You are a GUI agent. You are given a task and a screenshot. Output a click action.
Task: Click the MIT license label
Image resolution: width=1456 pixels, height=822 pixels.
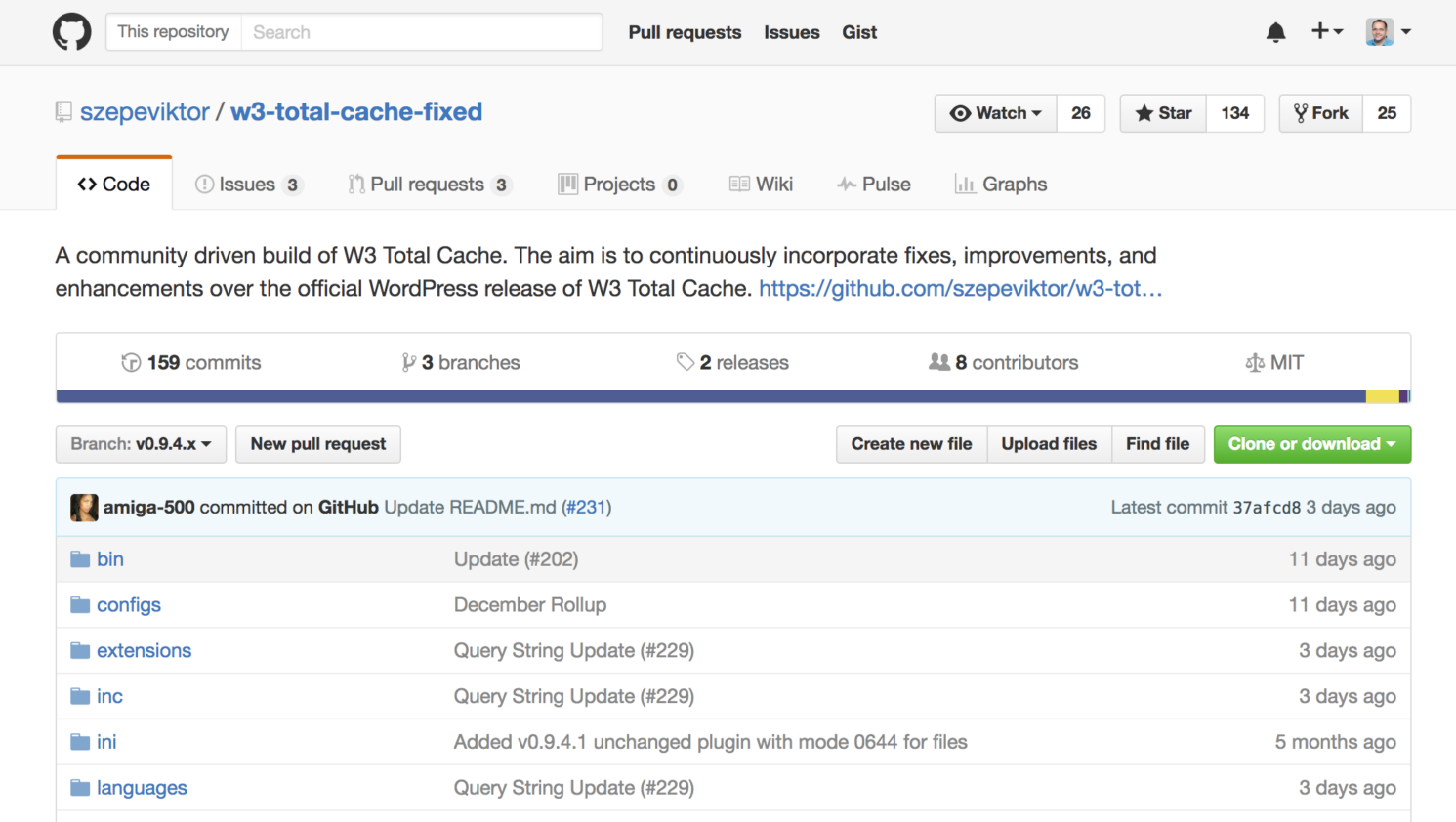click(x=1274, y=361)
